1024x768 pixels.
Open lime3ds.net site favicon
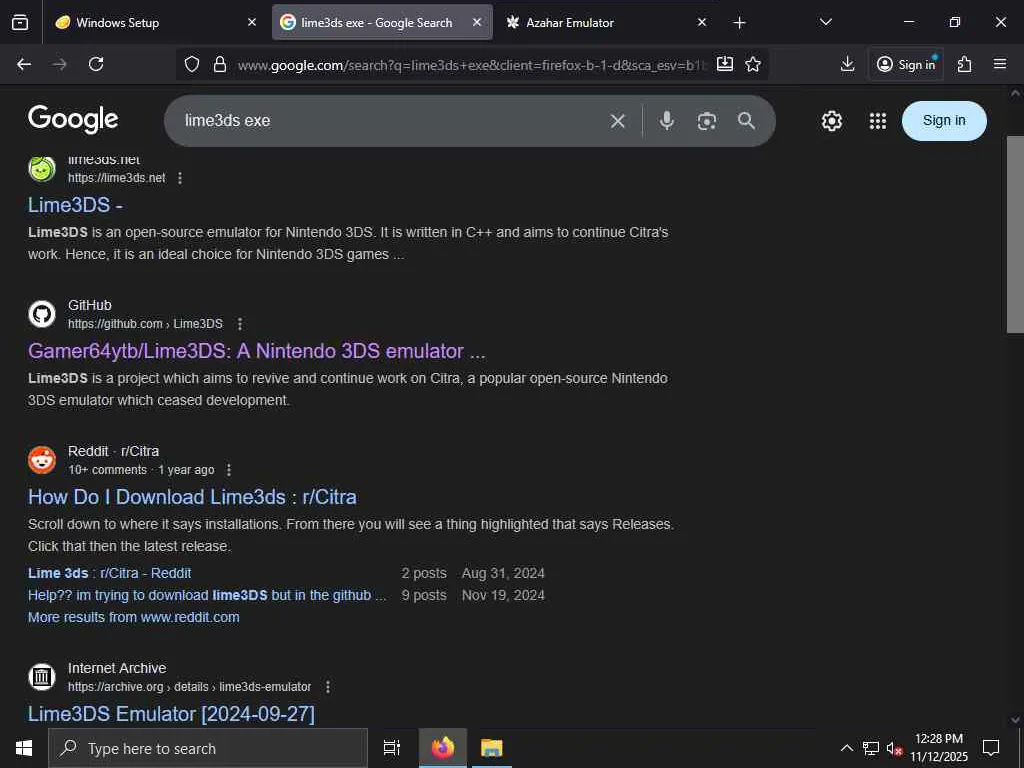coord(42,168)
